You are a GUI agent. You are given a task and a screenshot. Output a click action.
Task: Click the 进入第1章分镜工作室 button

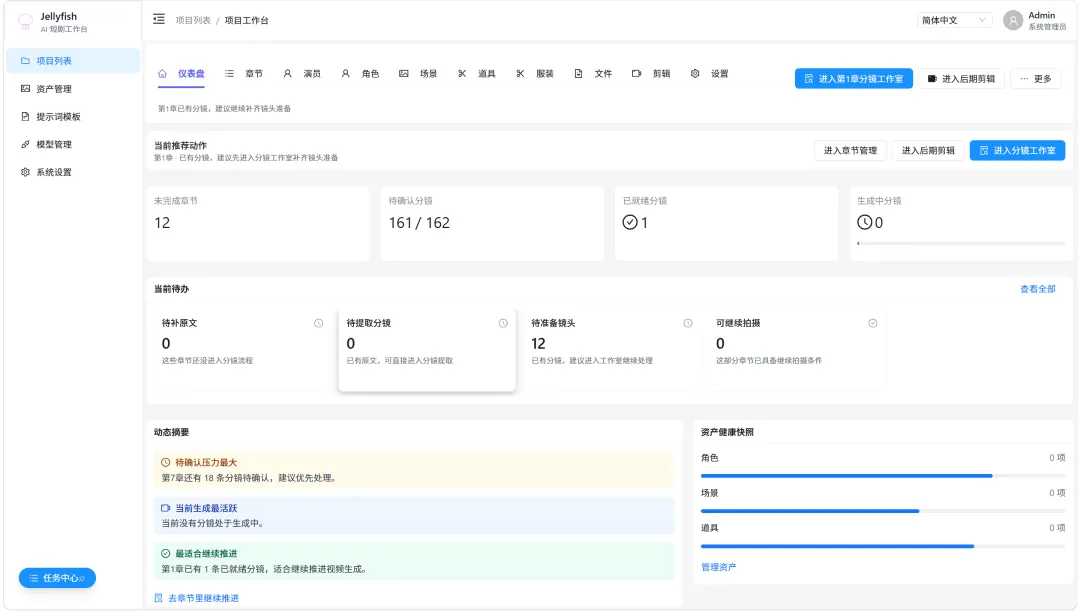[x=853, y=78]
